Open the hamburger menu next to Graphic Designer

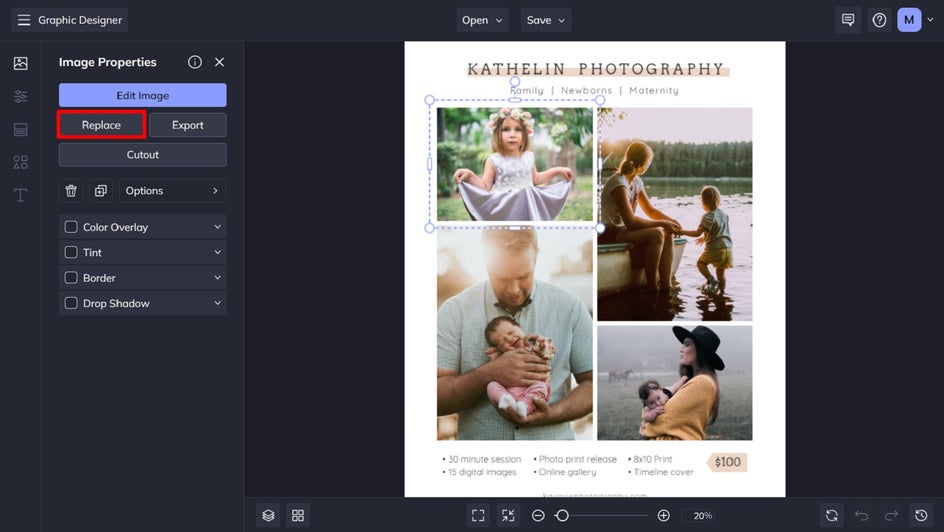tap(24, 20)
